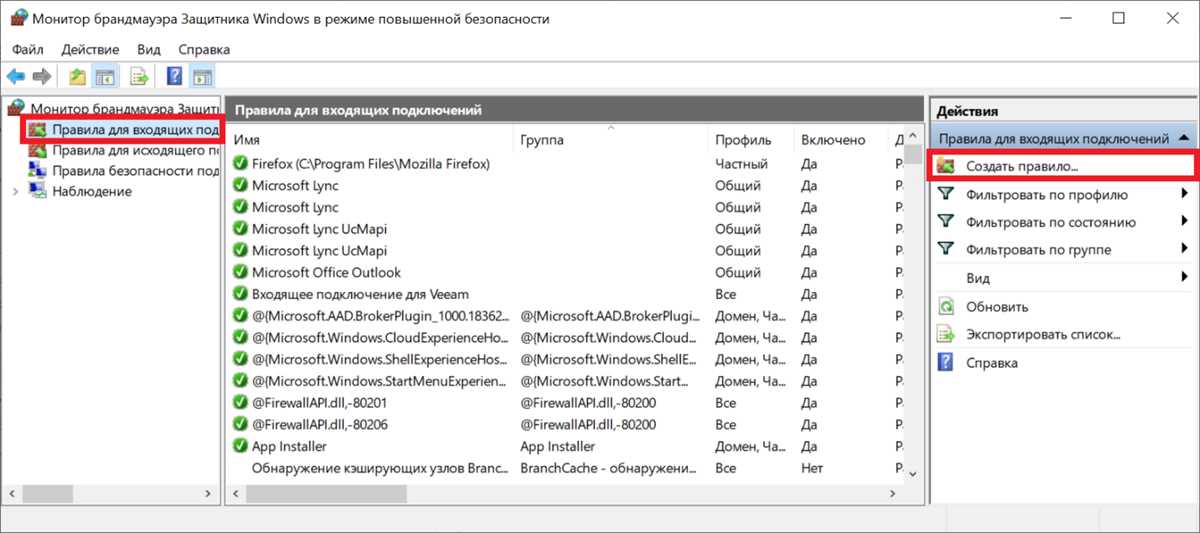Screen dimensions: 1200x533
Task: Open the Фильтровать по состоянию submenu arrow
Action: [1184, 222]
